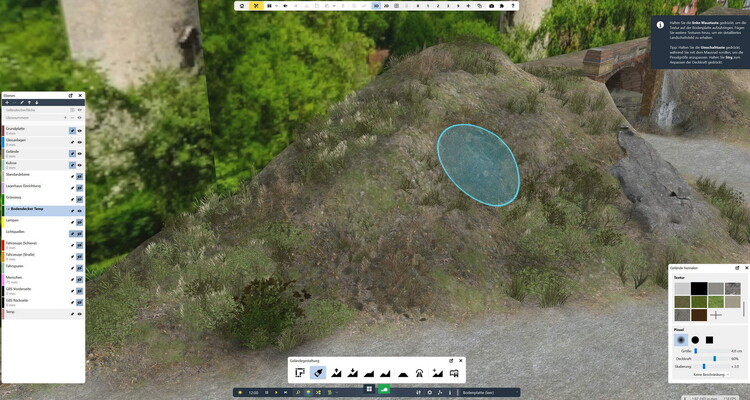Show the hidden Standardebene layer

(79, 177)
